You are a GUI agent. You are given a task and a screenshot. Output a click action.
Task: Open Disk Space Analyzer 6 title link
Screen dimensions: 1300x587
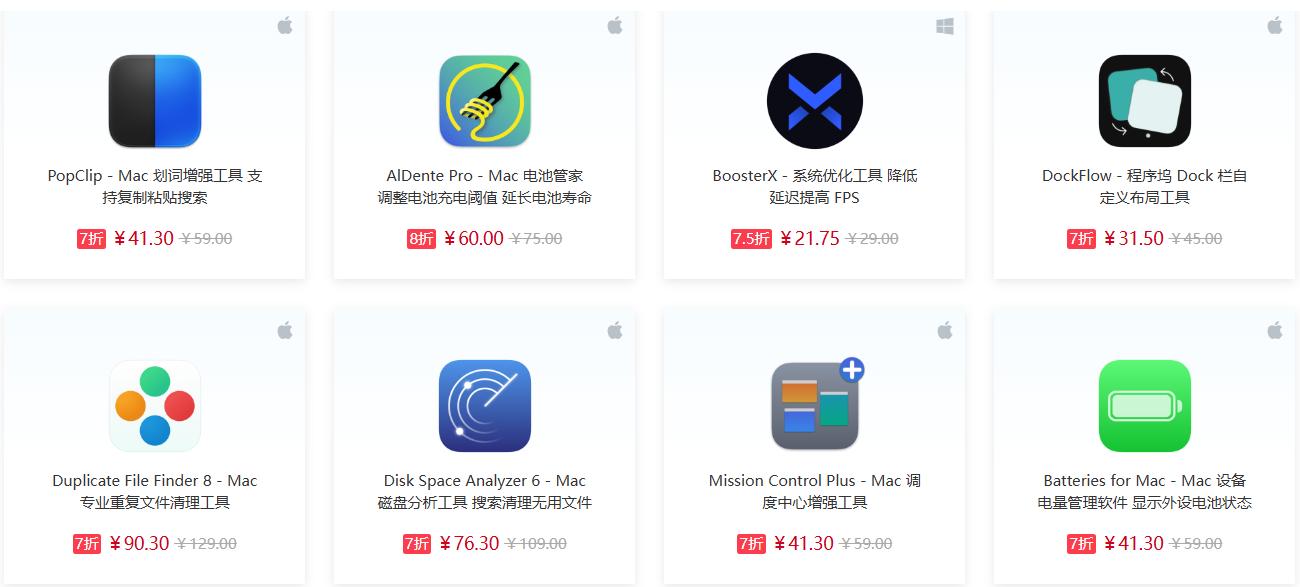point(485,492)
